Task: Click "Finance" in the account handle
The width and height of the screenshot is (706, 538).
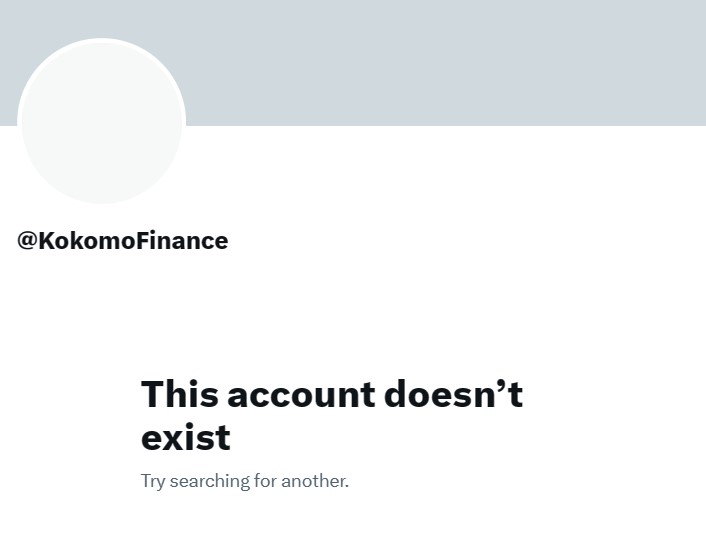Action: (189, 241)
